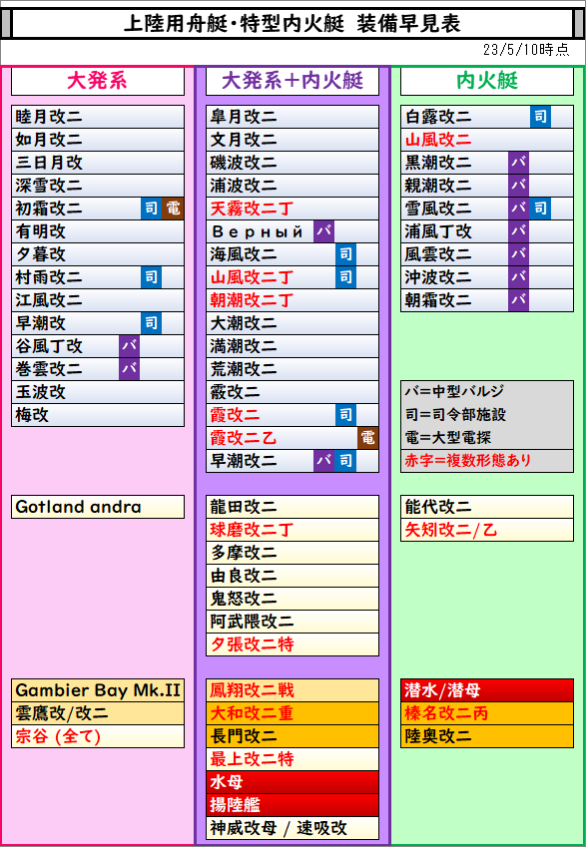586x848 pixels.
Task: Select the 司 badge beside 白露改二
Action: tap(540, 116)
